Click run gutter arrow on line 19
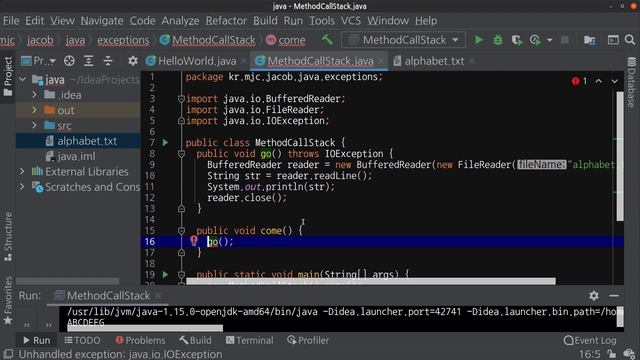 click(165, 274)
